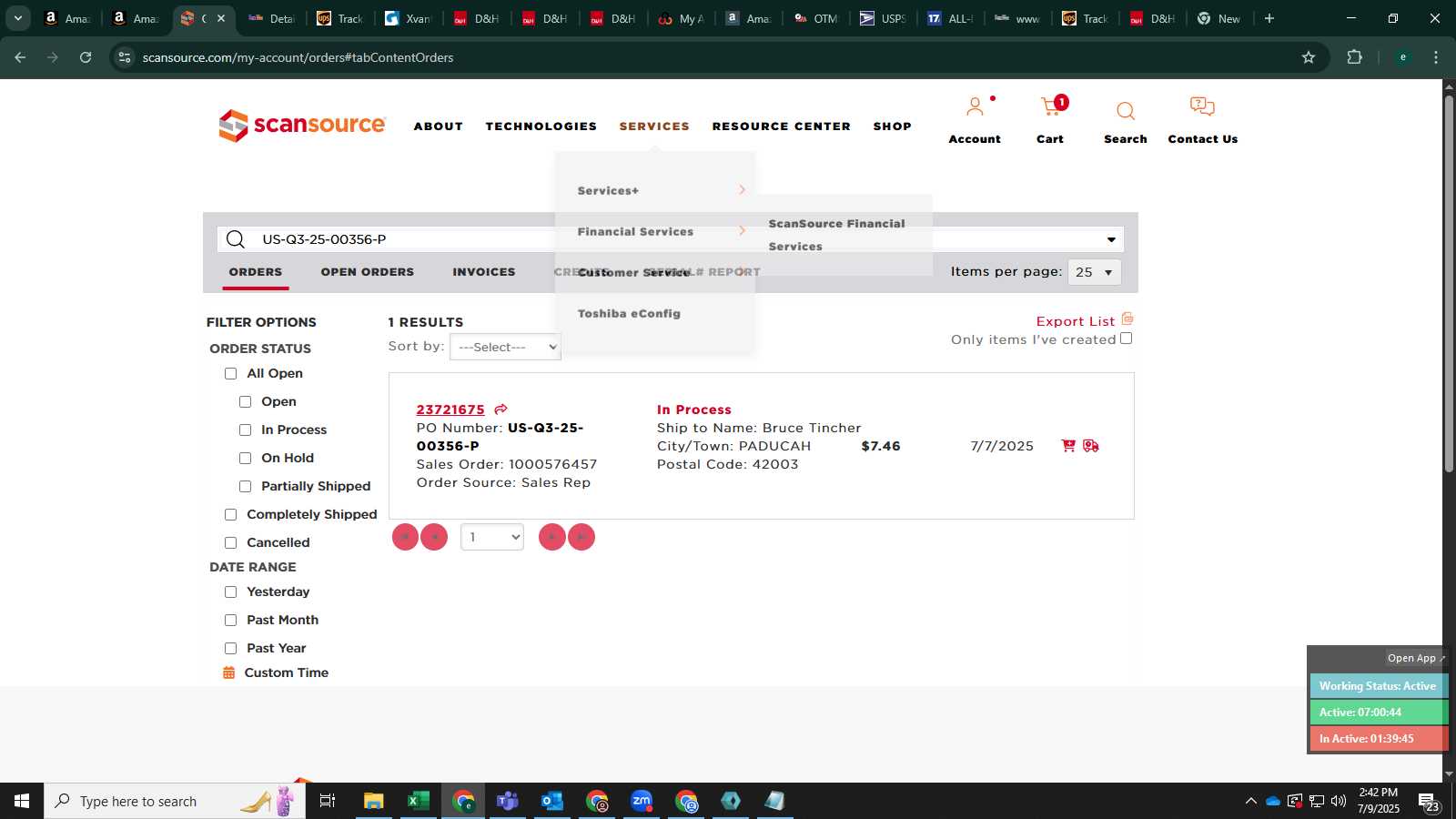
Task: Toggle Only items I've created checkbox
Action: pos(1127,339)
